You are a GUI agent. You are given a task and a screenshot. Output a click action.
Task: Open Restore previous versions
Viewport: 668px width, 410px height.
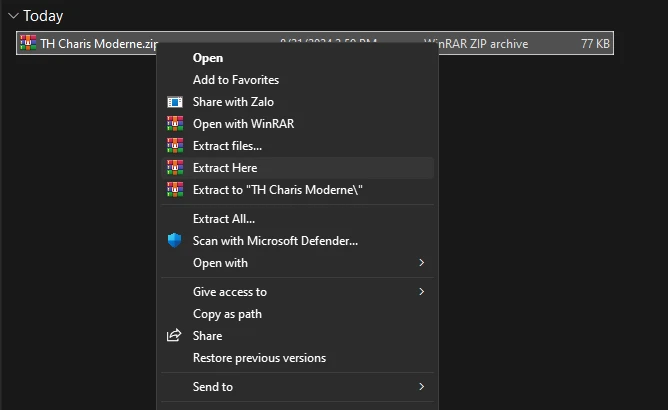pos(259,358)
